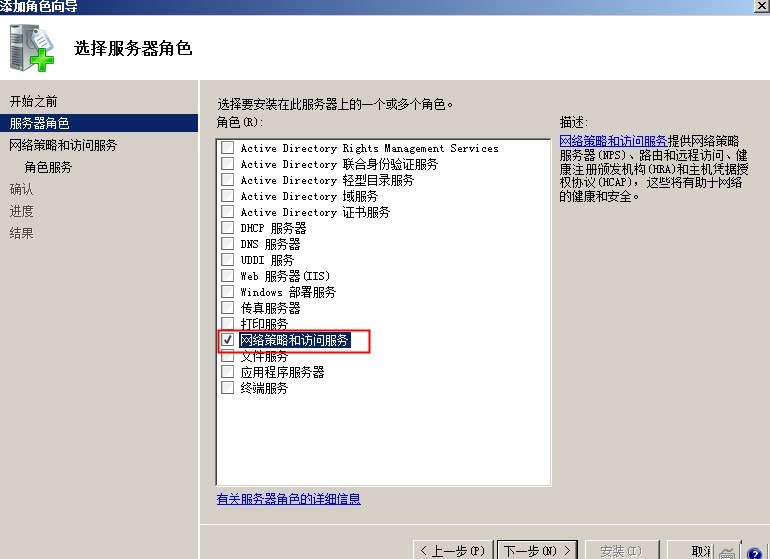This screenshot has width=770, height=559.
Task: Check Active Directory 证书服务 checkbox
Action: (x=227, y=212)
